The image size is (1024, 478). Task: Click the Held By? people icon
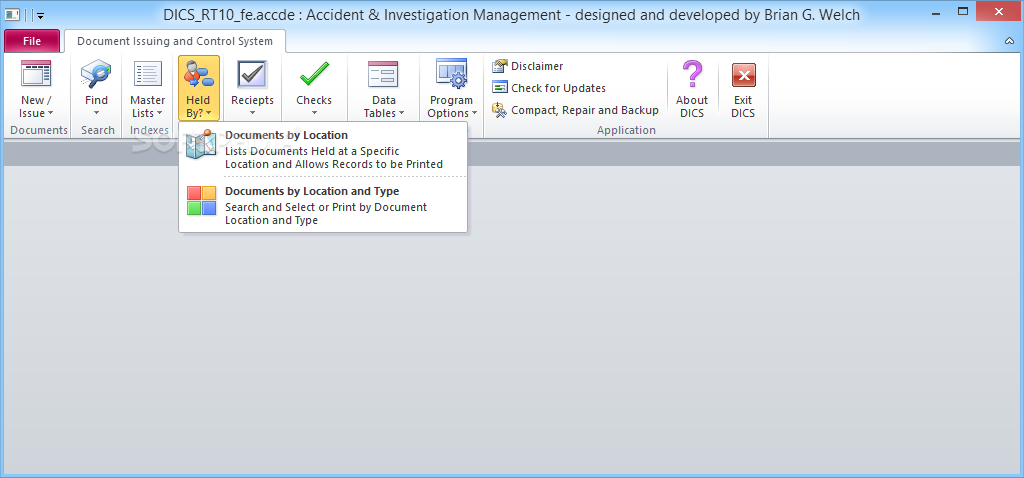(x=199, y=73)
